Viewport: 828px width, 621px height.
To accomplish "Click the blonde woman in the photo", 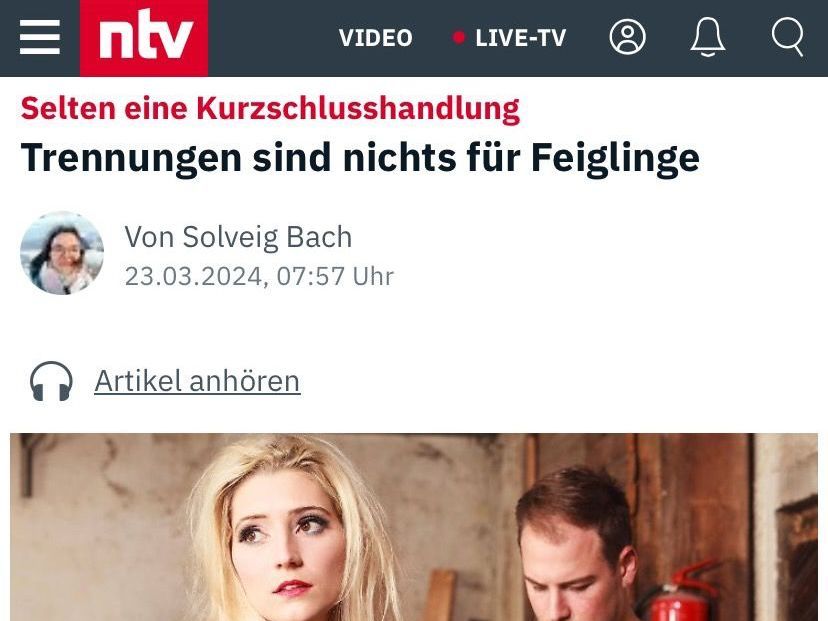I will tap(288, 533).
